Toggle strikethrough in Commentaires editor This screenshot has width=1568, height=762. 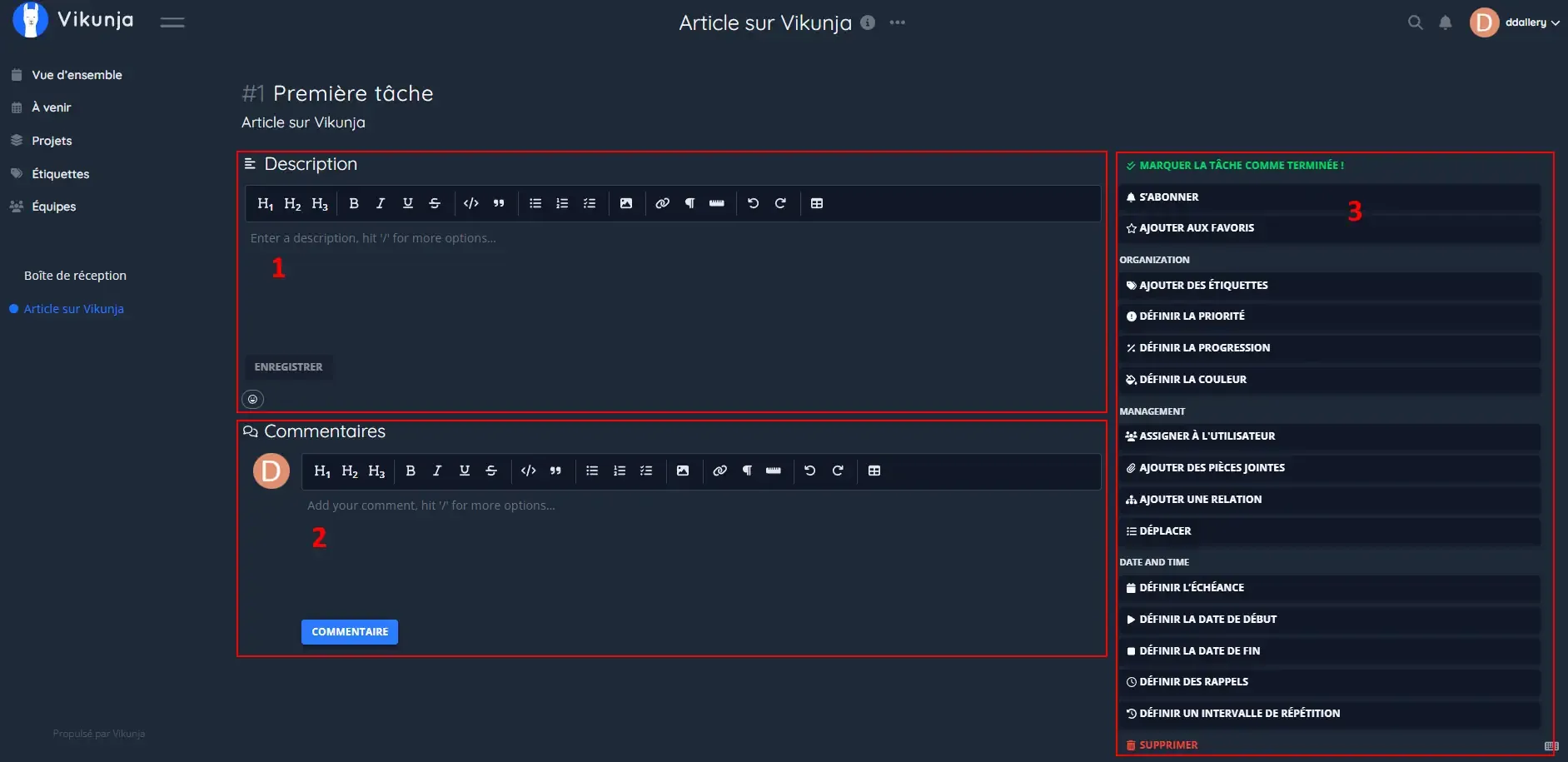tap(491, 471)
